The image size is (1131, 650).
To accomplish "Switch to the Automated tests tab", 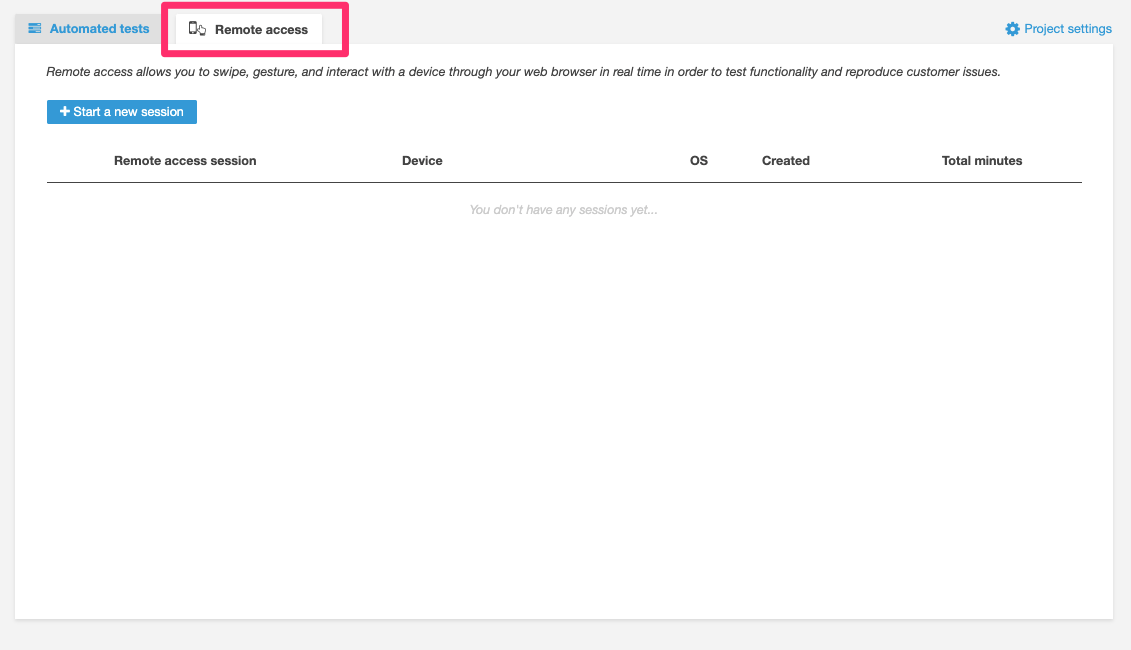I will (97, 28).
